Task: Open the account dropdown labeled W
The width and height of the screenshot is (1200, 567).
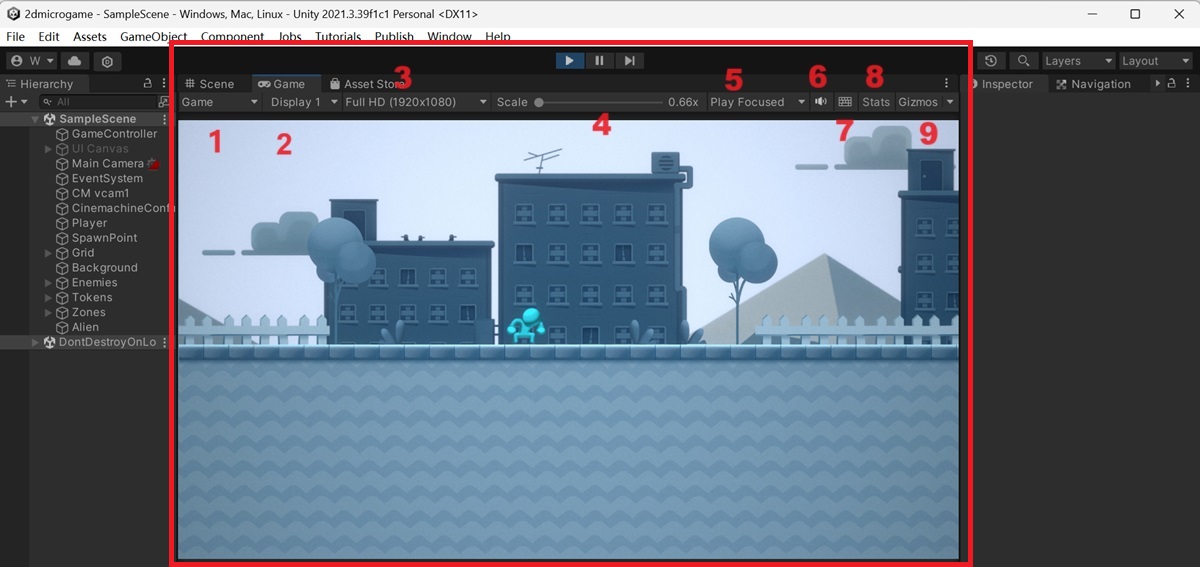Action: (33, 61)
